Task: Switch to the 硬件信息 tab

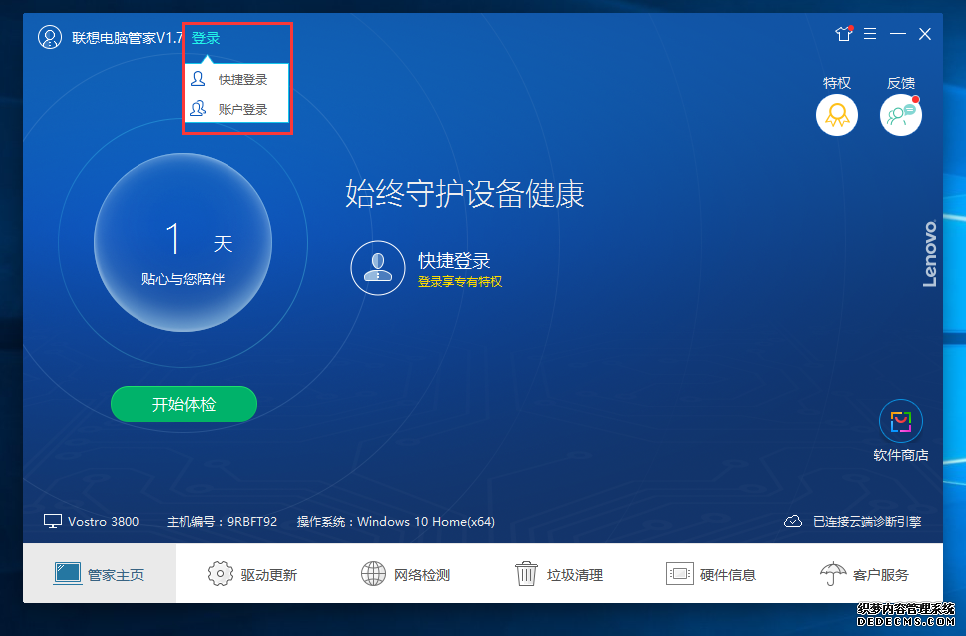Action: tap(712, 573)
